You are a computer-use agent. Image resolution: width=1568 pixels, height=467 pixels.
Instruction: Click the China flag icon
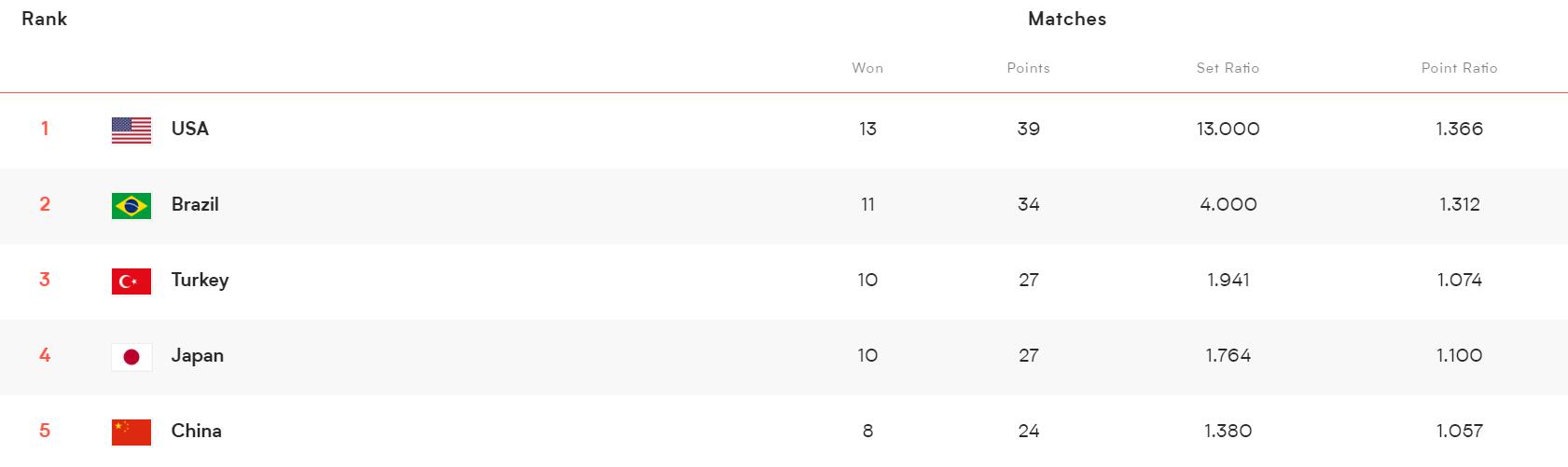(131, 432)
